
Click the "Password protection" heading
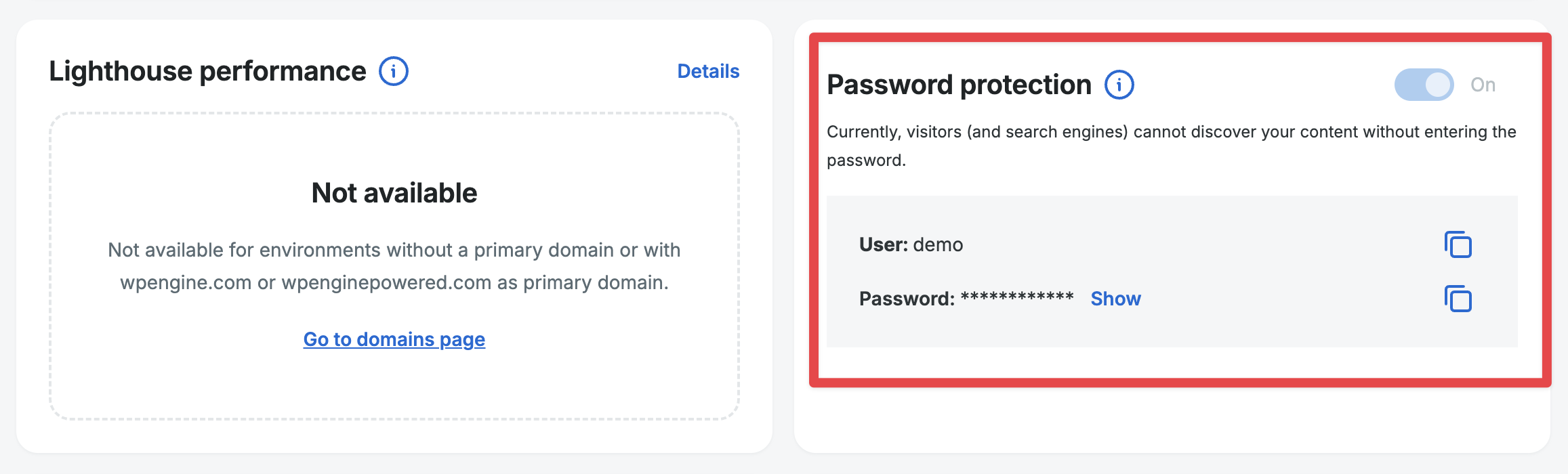click(x=959, y=85)
